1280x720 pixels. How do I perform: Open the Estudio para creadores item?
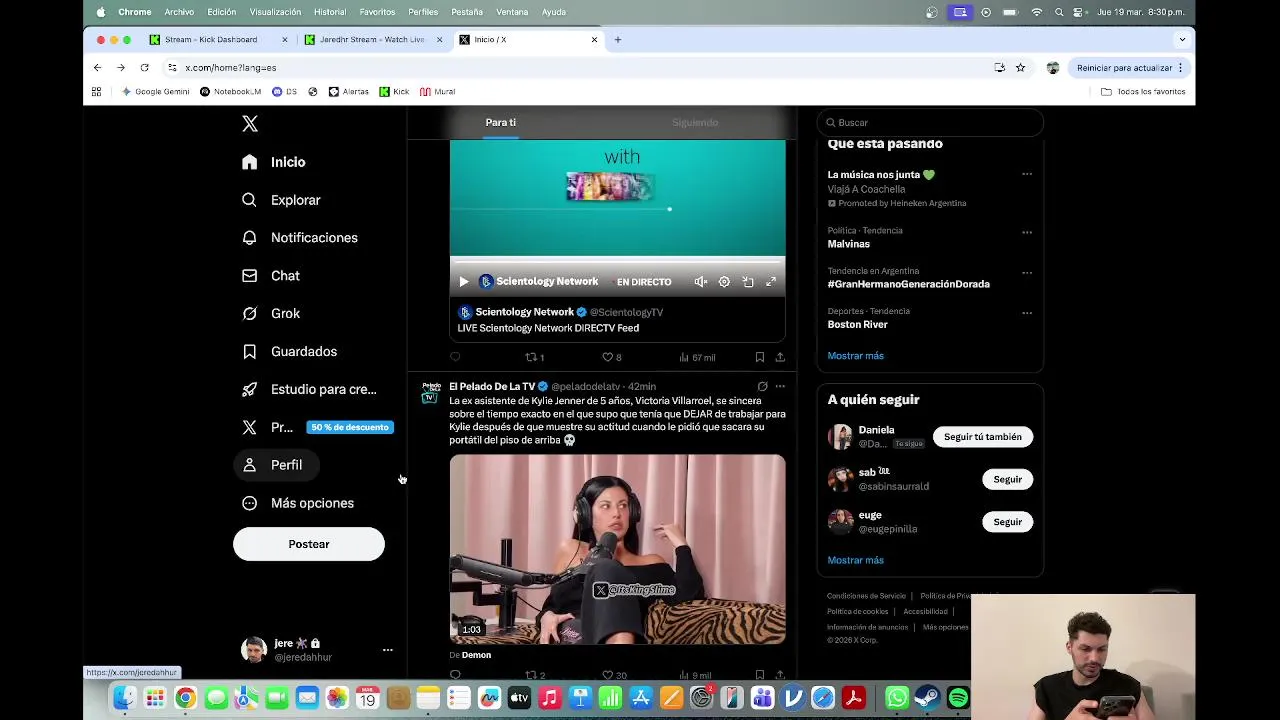(x=310, y=389)
